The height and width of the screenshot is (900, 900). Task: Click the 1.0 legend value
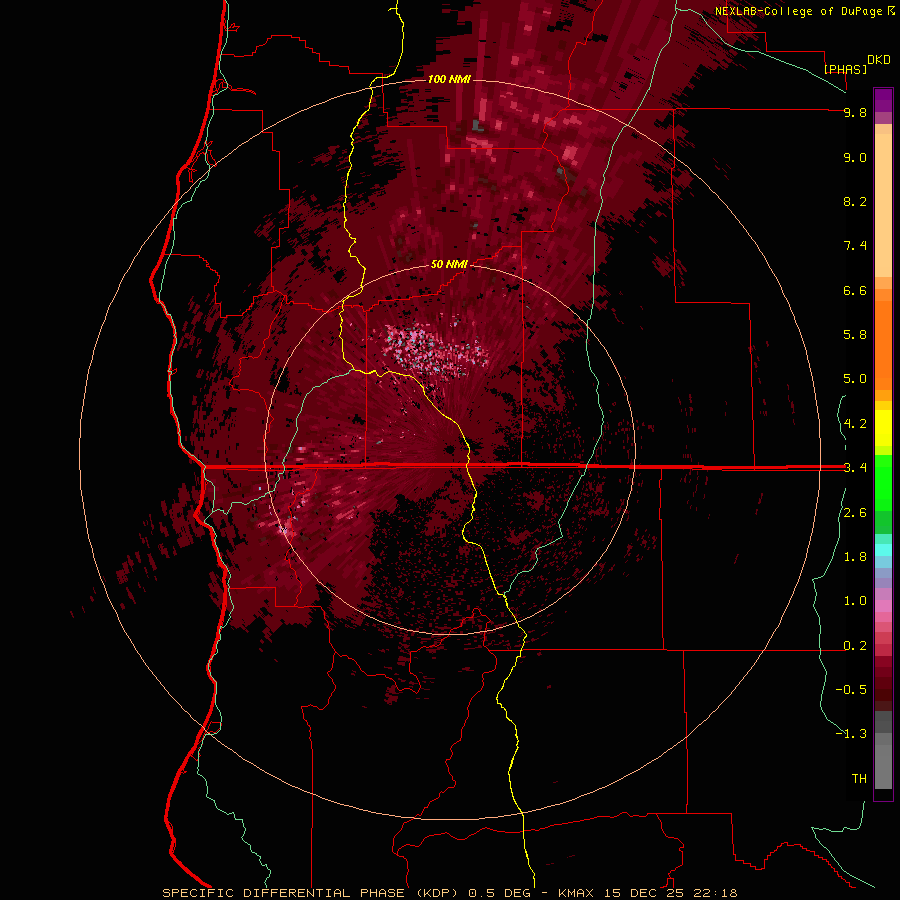pos(855,601)
